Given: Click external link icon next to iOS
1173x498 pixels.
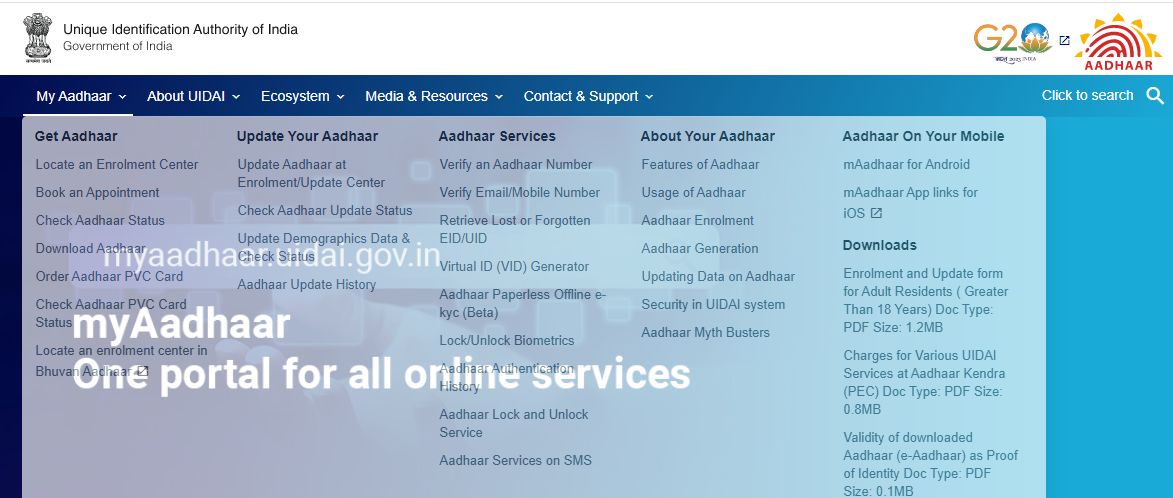Looking at the screenshot, I should 876,213.
